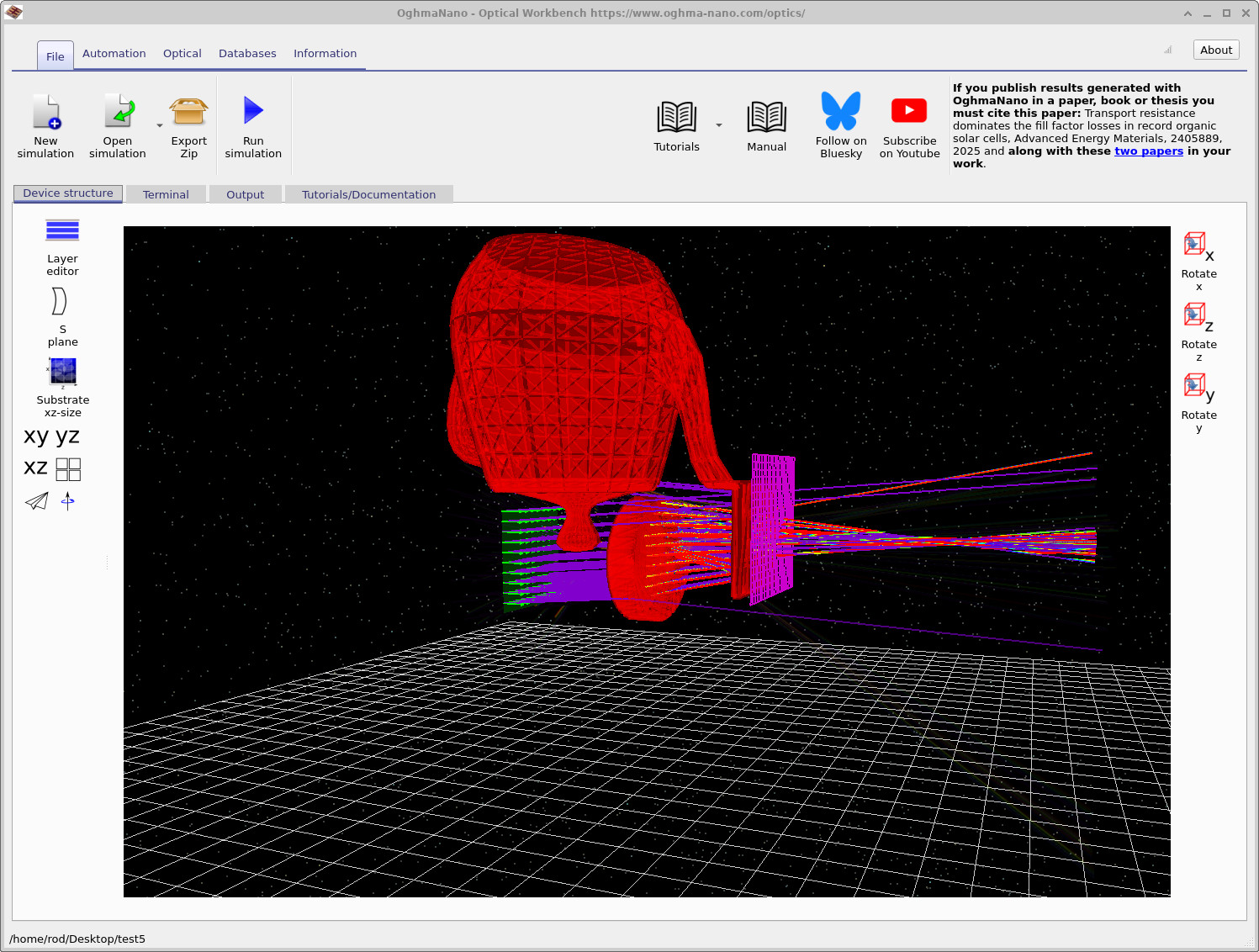Start a New simulation

[46, 118]
